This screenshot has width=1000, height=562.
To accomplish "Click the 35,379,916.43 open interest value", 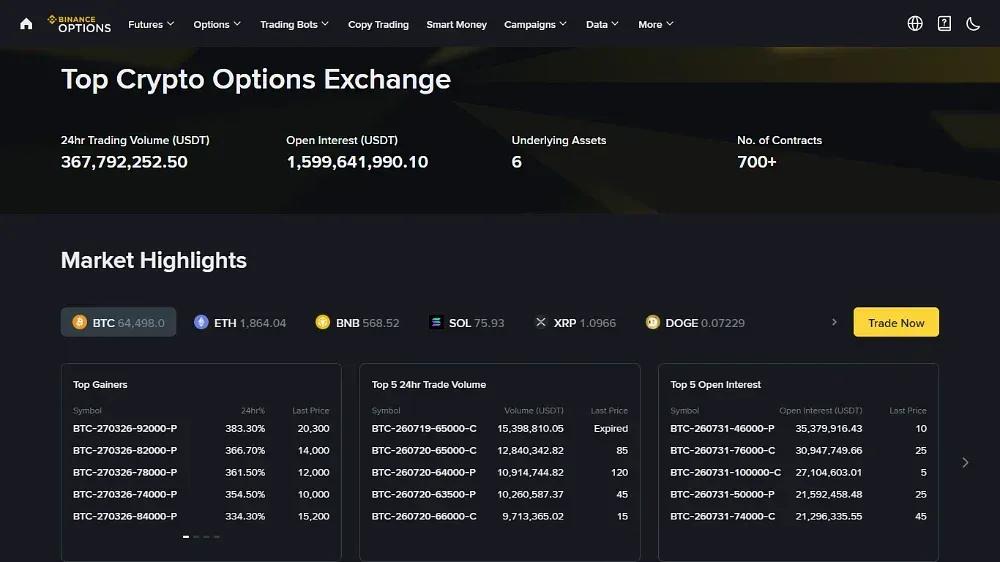I will click(828, 429).
